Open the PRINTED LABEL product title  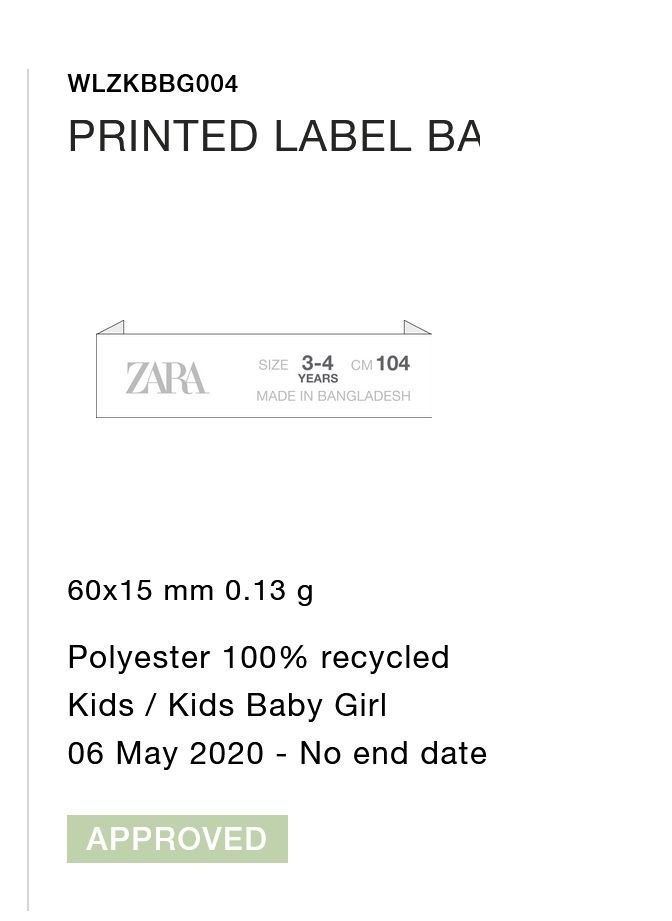coord(273,136)
